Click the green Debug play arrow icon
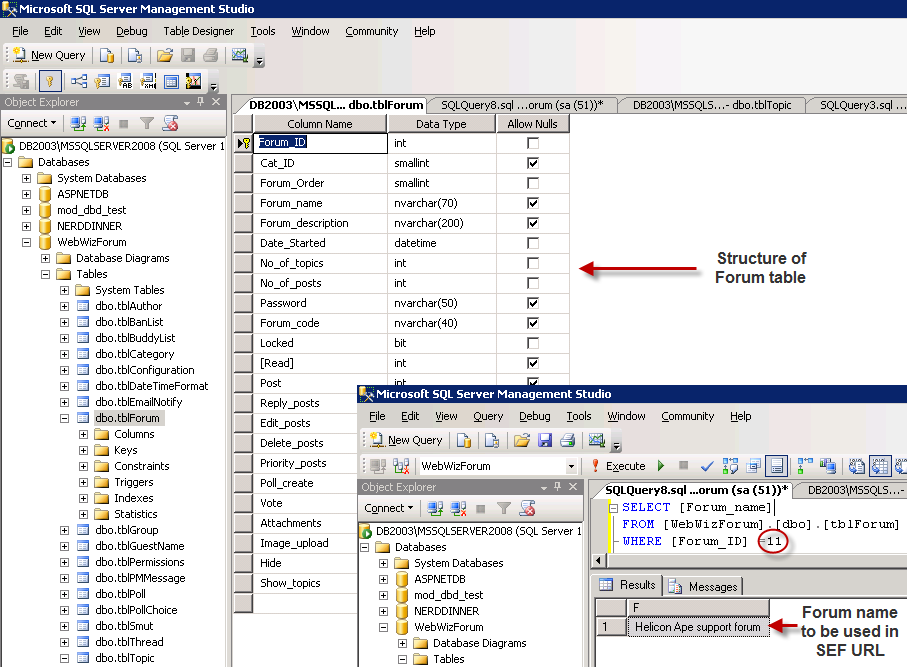Screen dimensions: 907x667 tap(661, 466)
